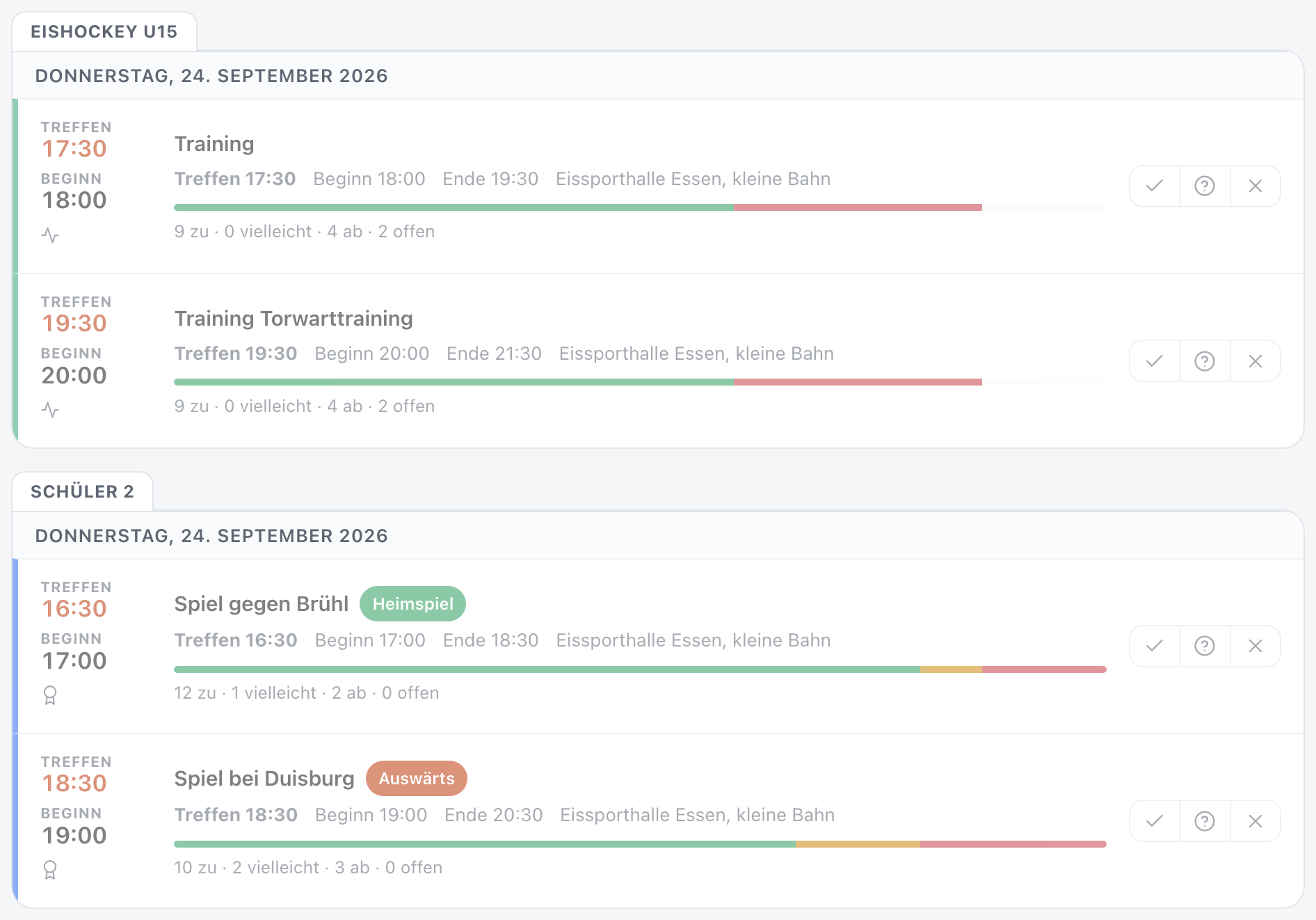
Task: Open the SCHÜLER 2 tab
Action: [82, 491]
